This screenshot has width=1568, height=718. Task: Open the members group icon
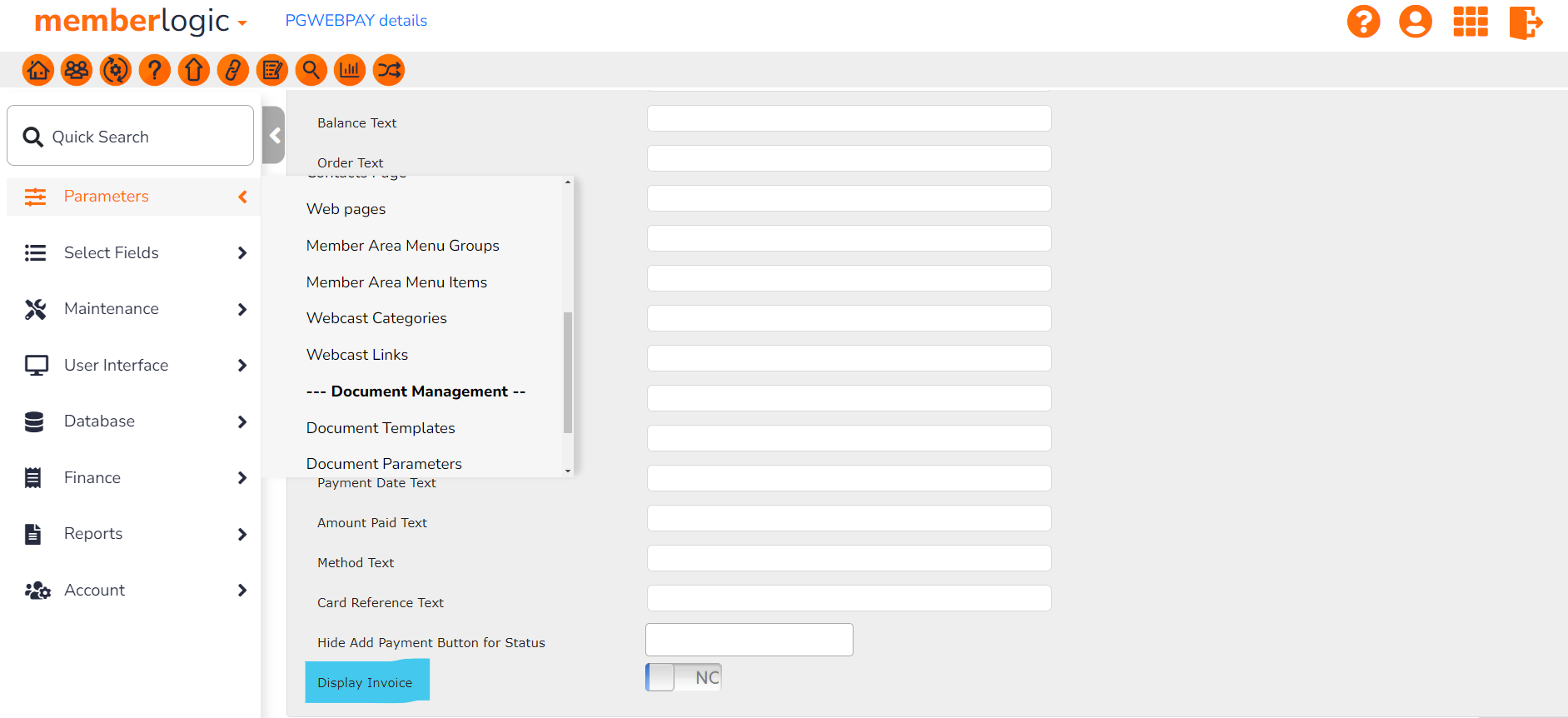pyautogui.click(x=77, y=71)
